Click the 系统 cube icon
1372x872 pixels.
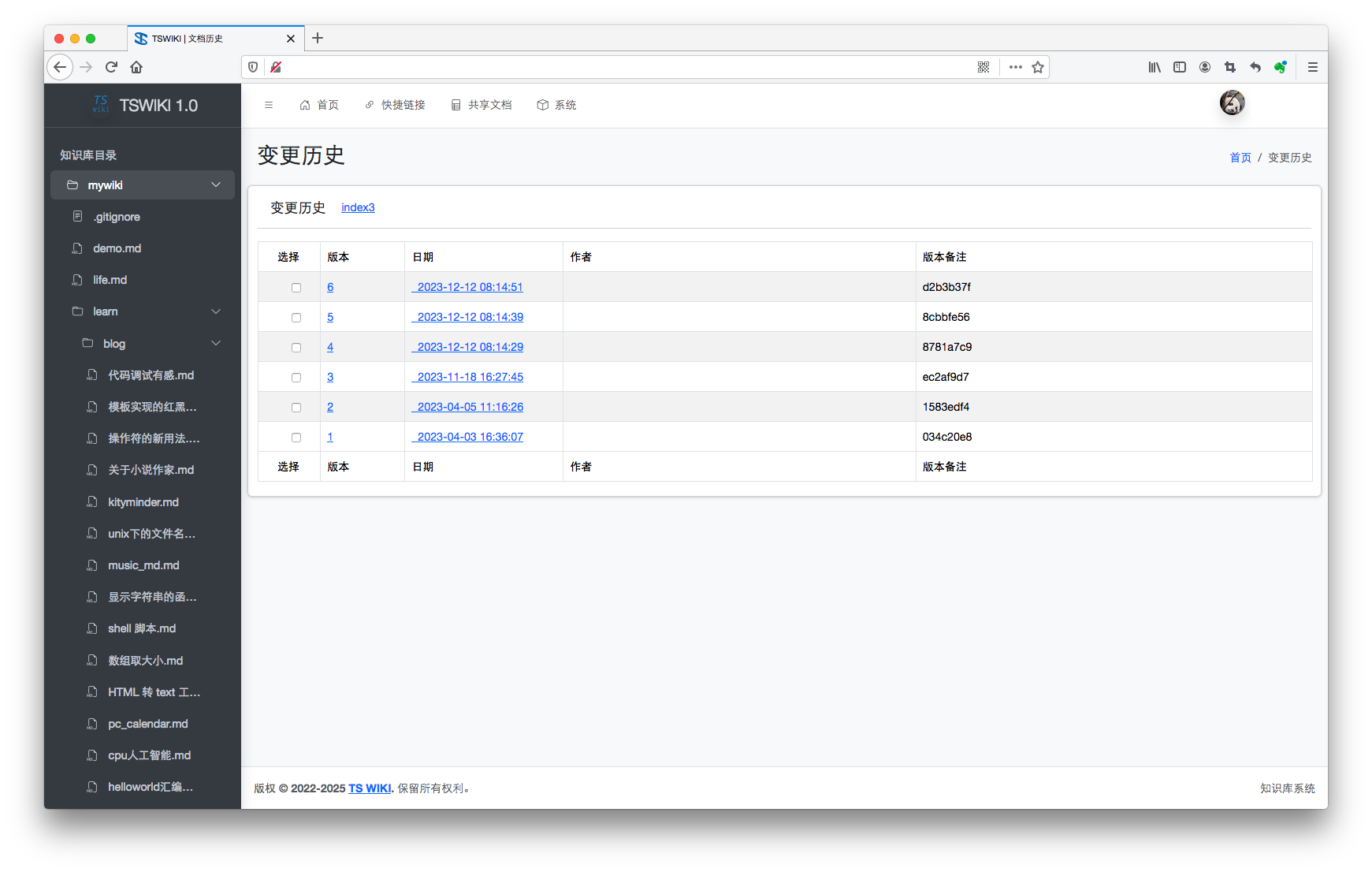click(x=542, y=104)
